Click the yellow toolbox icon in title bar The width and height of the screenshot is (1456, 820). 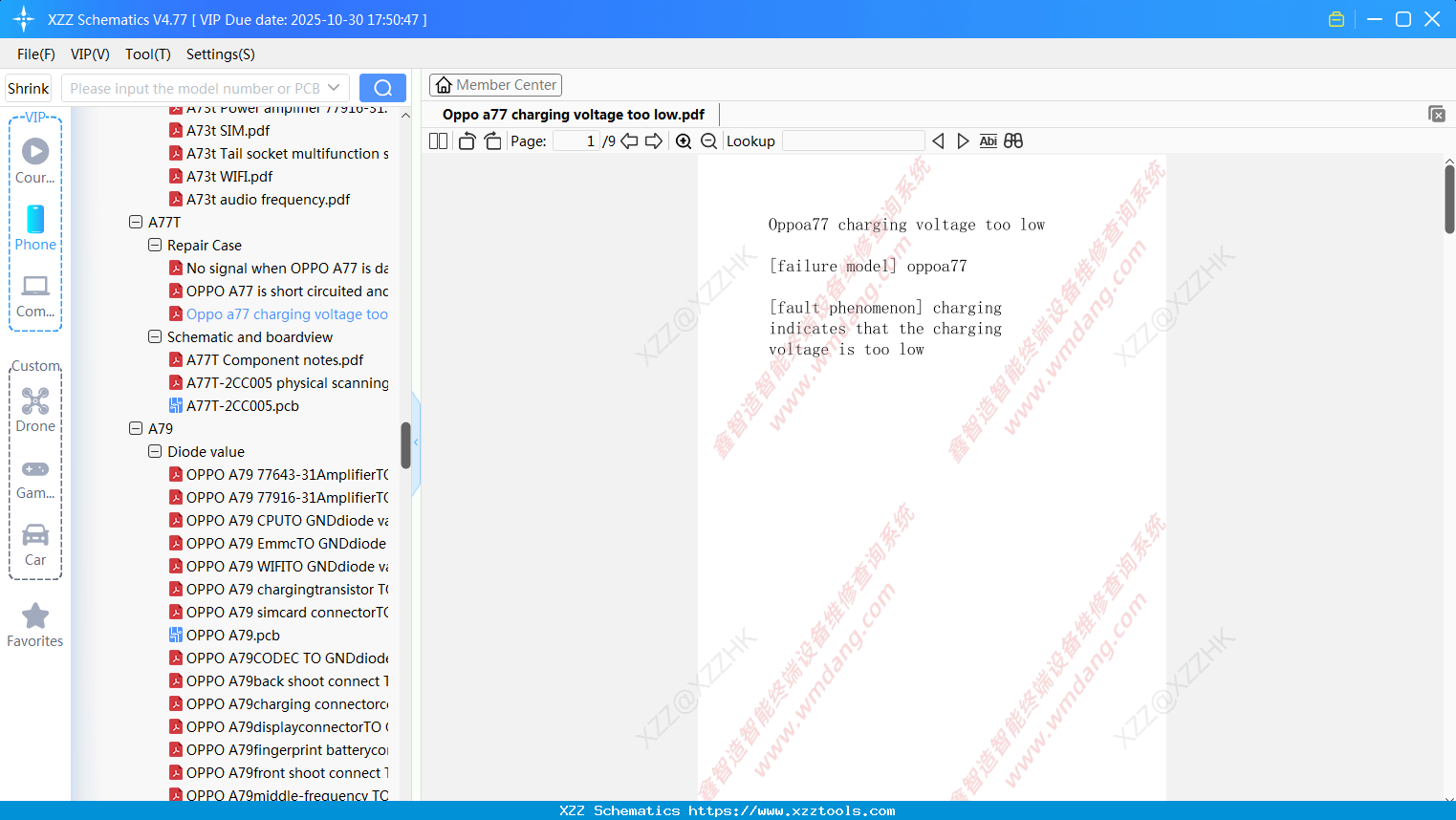pyautogui.click(x=1336, y=19)
